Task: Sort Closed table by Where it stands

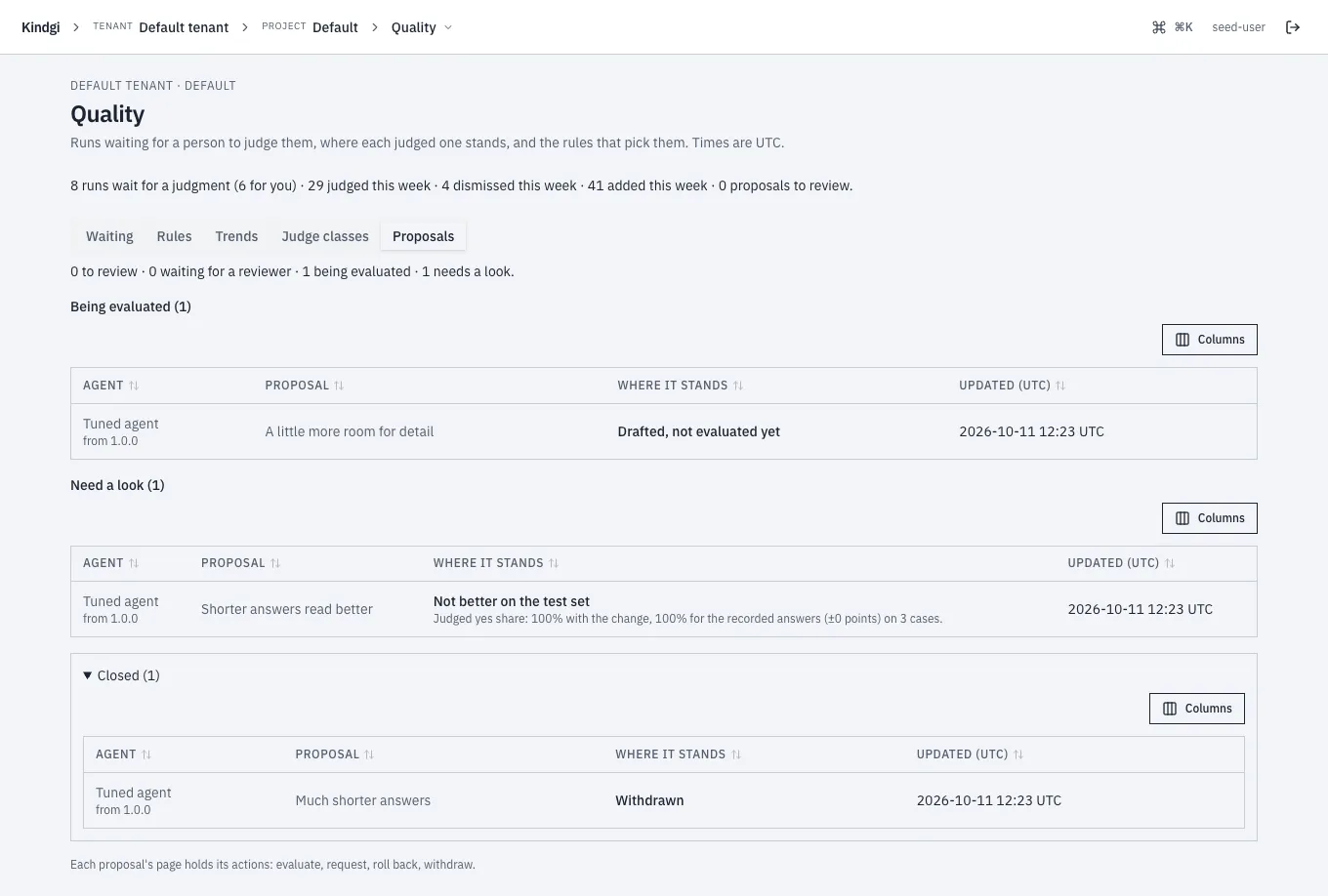Action: tap(679, 754)
